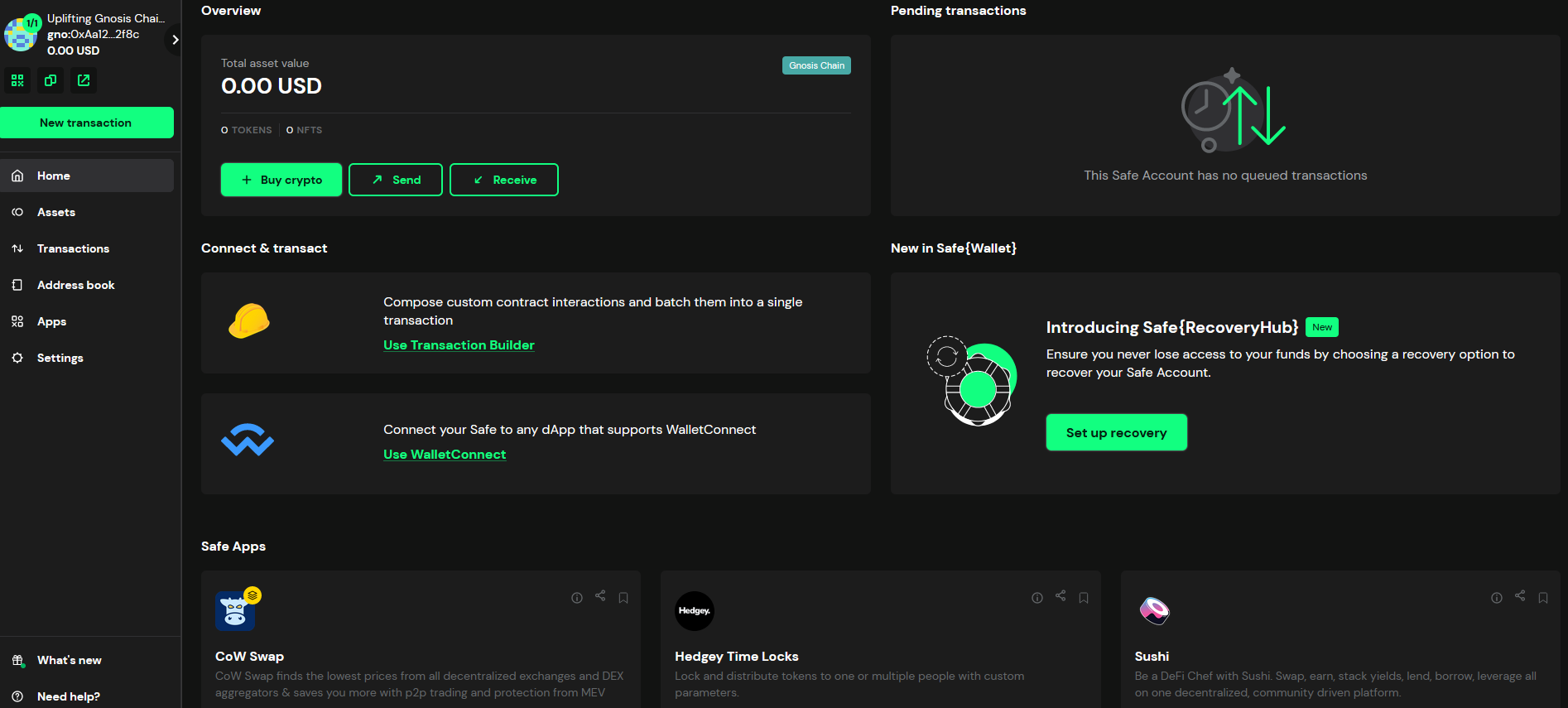The height and width of the screenshot is (708, 1568).
Task: Share the Sushi app
Action: coord(1520,595)
